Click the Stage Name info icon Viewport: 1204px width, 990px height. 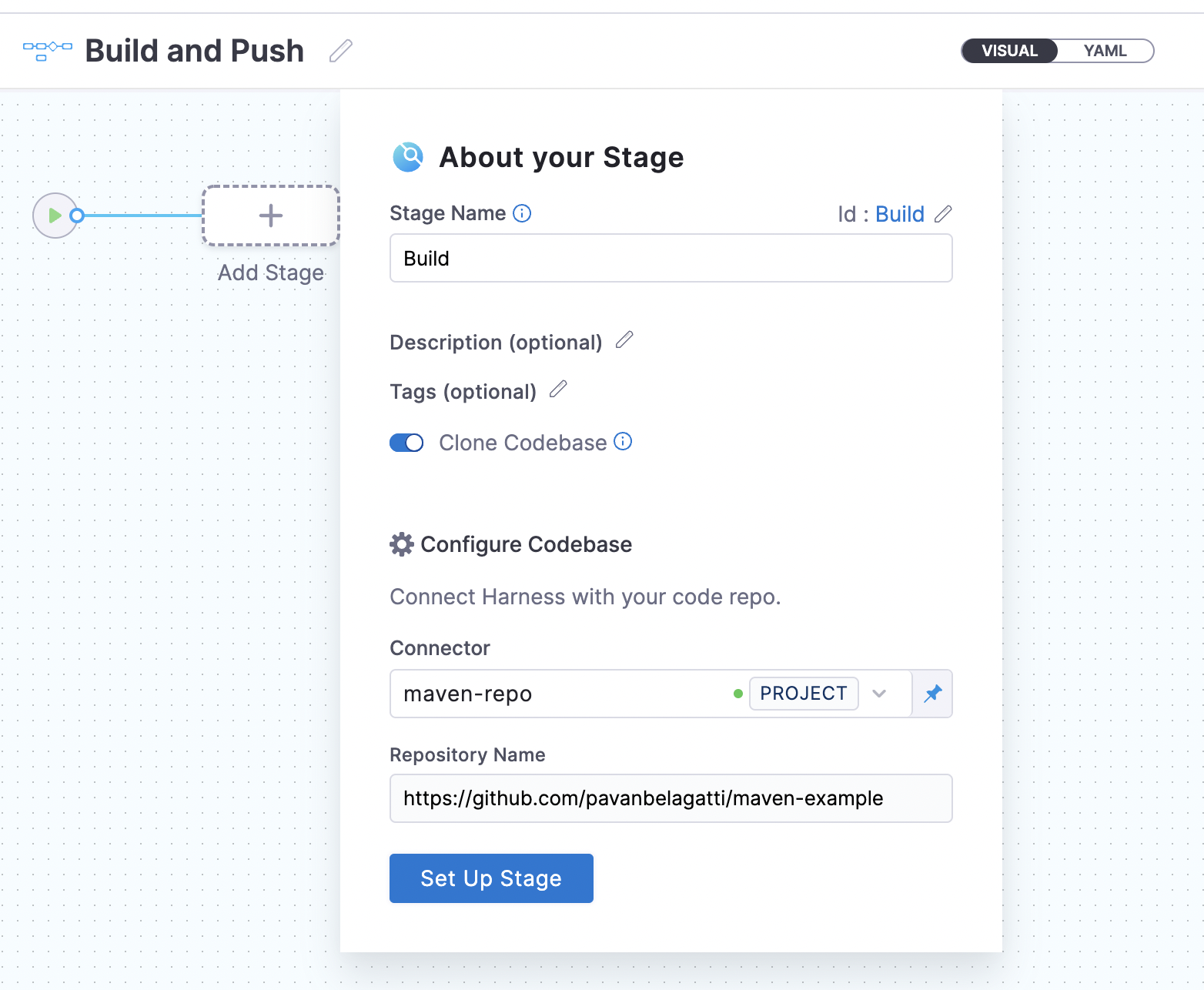(522, 213)
